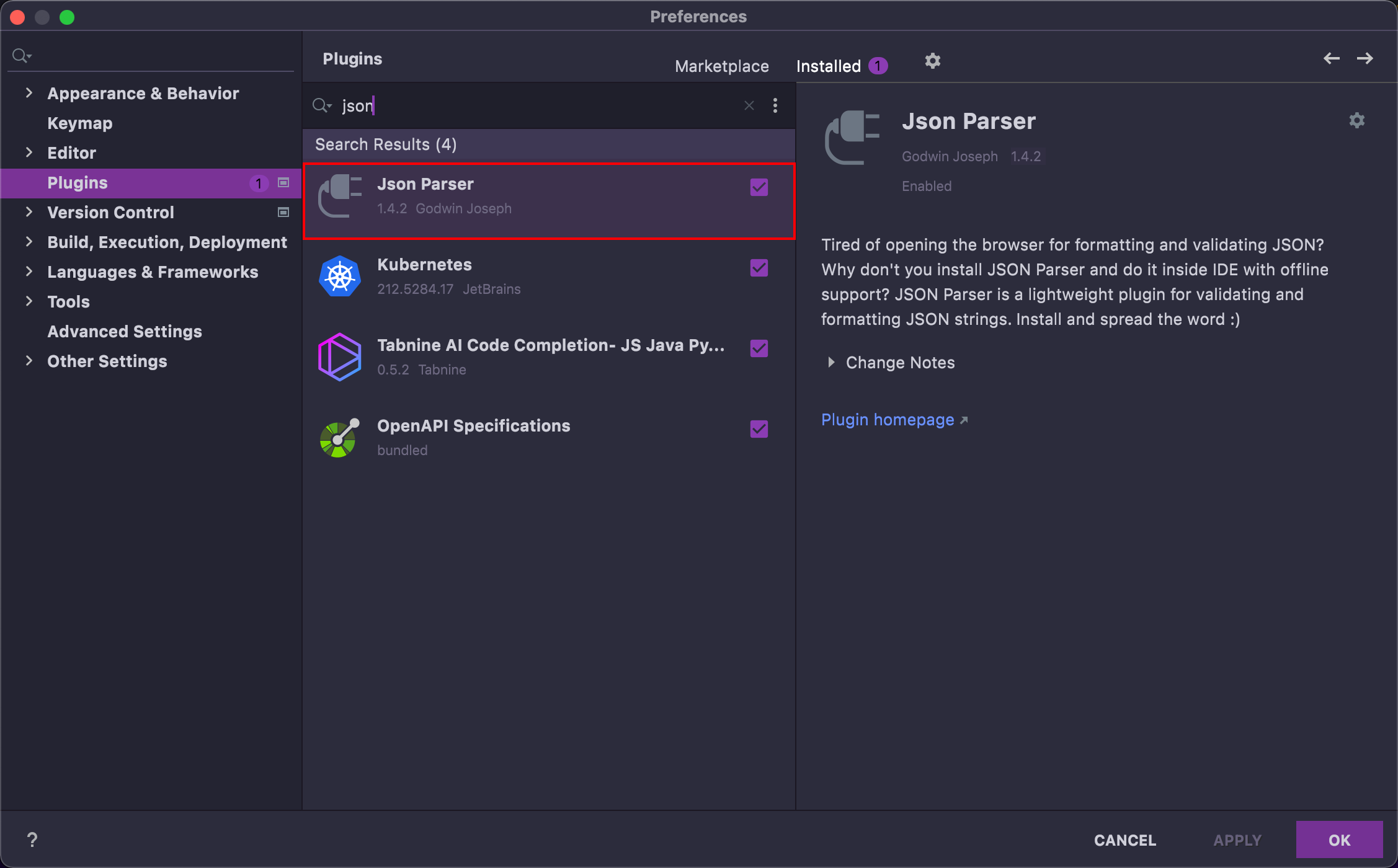Navigate back with the left arrow

(1331, 59)
